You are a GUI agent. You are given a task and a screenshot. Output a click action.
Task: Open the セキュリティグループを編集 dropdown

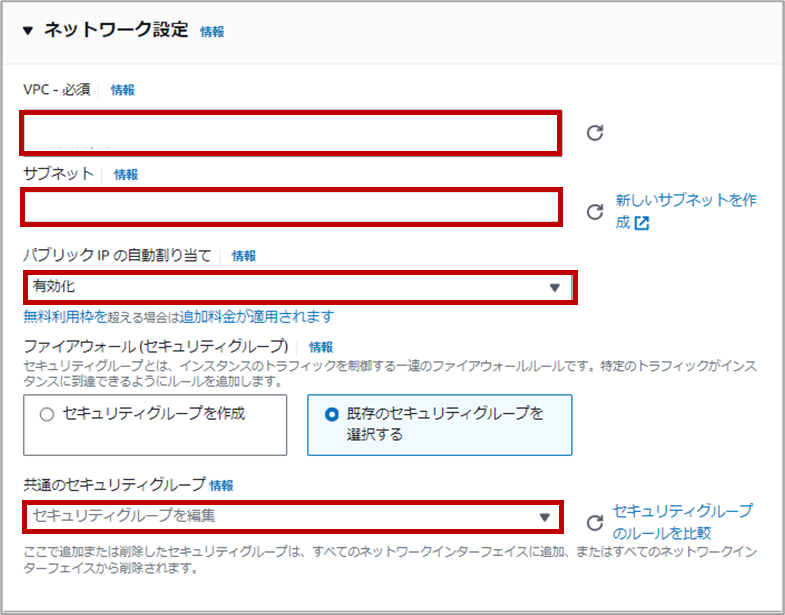(x=293, y=516)
